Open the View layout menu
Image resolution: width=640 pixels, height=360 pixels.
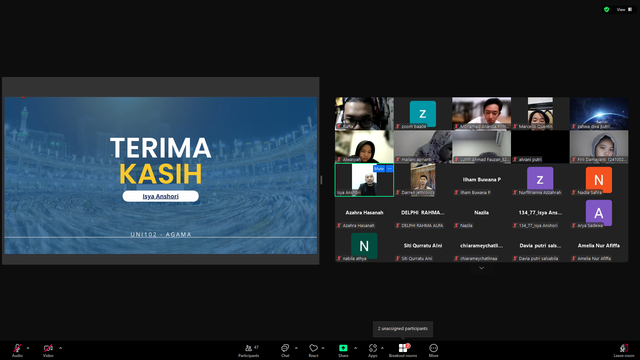(624, 9)
